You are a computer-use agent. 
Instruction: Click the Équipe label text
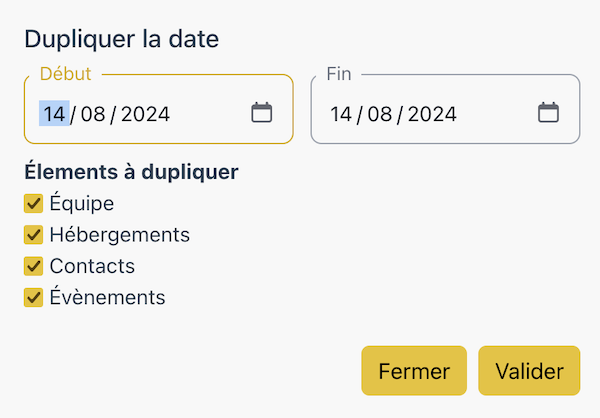tap(82, 203)
